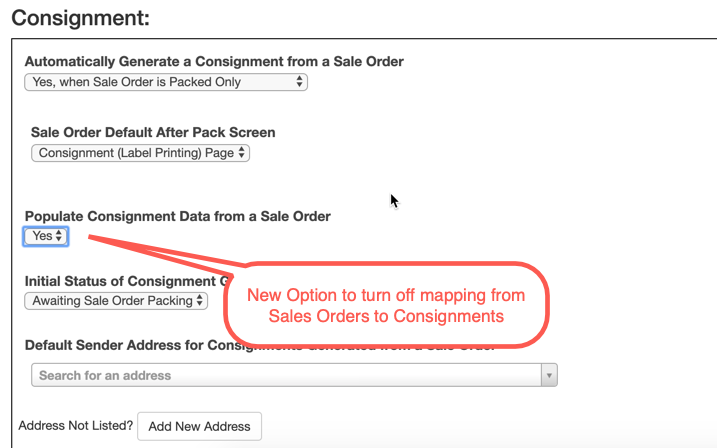Click "Sale Order Default After Pack Screen" label

153,132
